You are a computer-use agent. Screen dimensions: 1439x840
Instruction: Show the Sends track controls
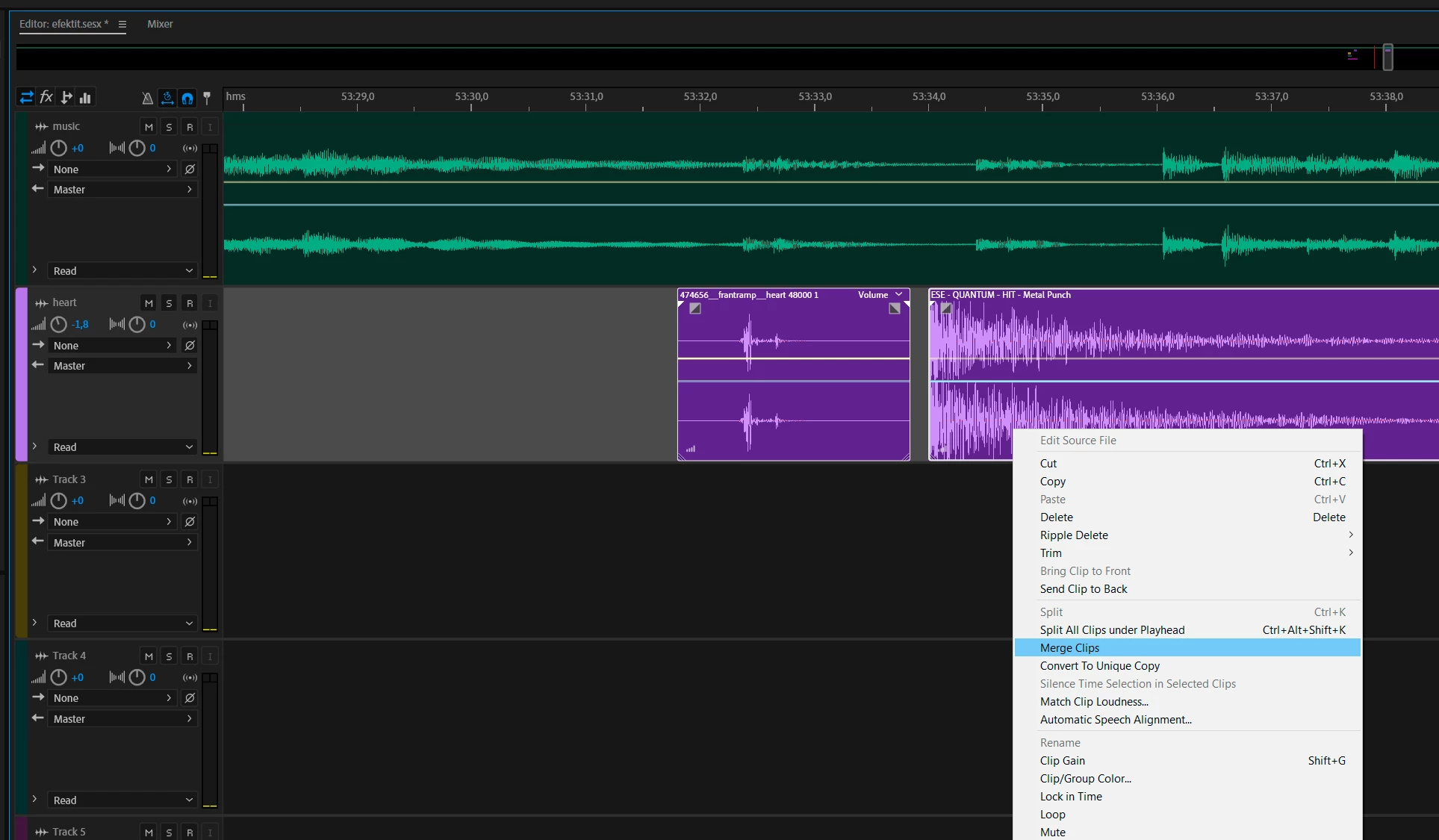pos(66,97)
